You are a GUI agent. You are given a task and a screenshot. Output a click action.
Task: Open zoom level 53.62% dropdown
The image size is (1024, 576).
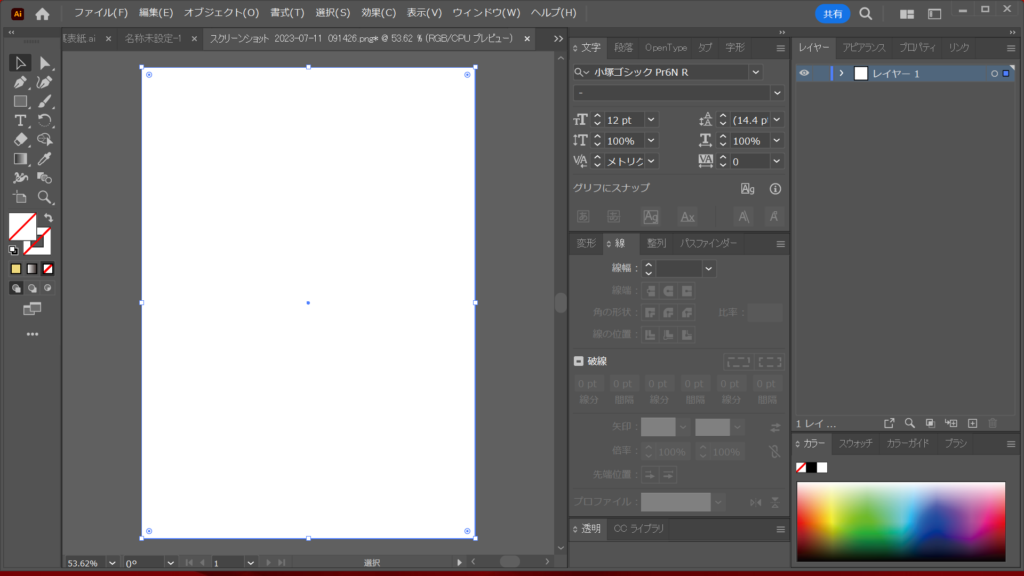pos(112,563)
